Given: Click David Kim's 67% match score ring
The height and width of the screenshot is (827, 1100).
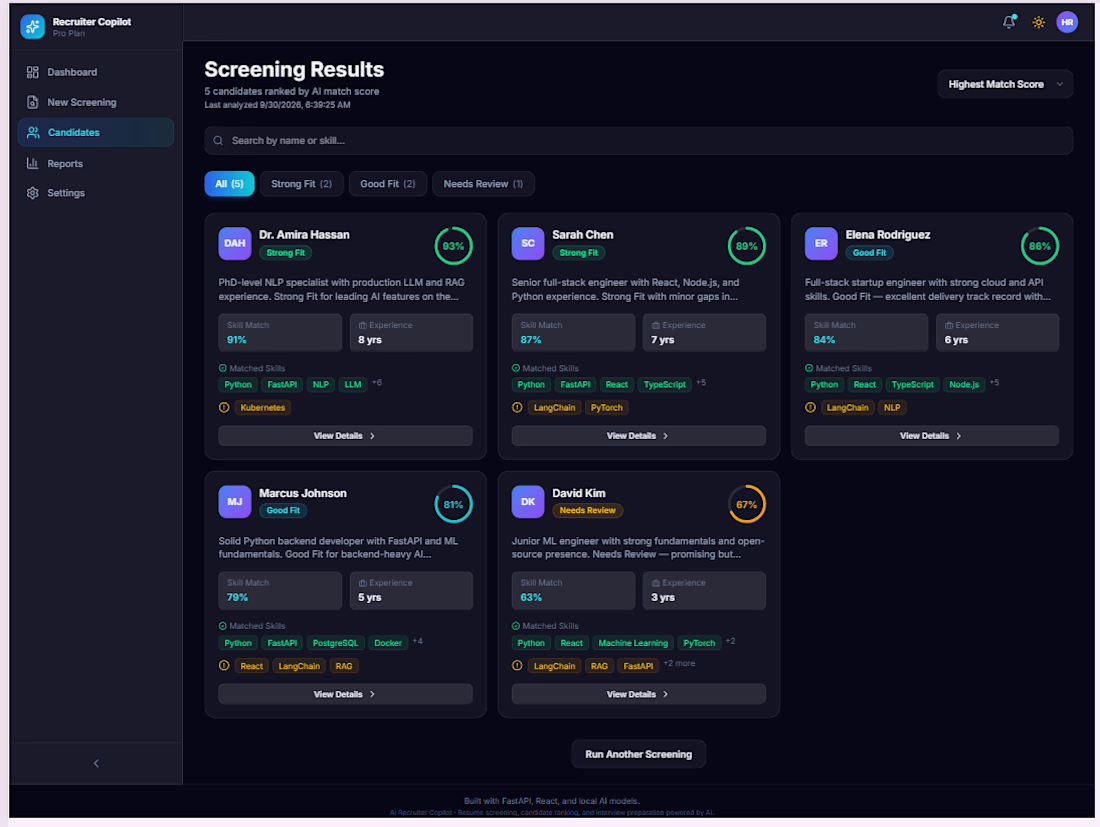Looking at the screenshot, I should 746,504.
